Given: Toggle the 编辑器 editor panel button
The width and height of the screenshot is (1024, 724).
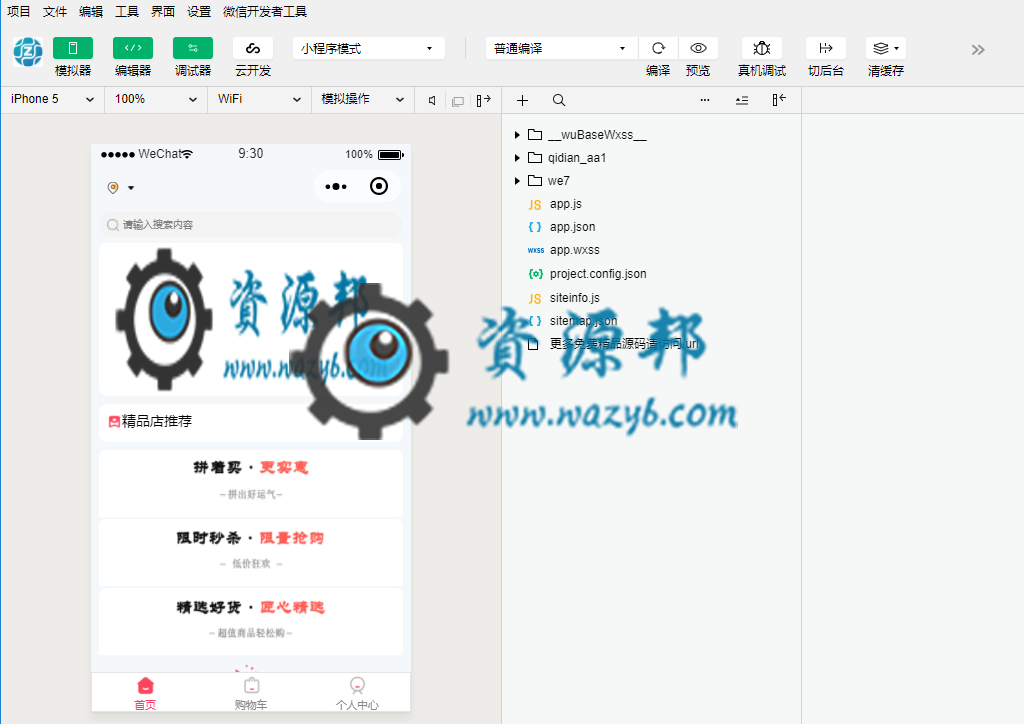Looking at the screenshot, I should [133, 48].
